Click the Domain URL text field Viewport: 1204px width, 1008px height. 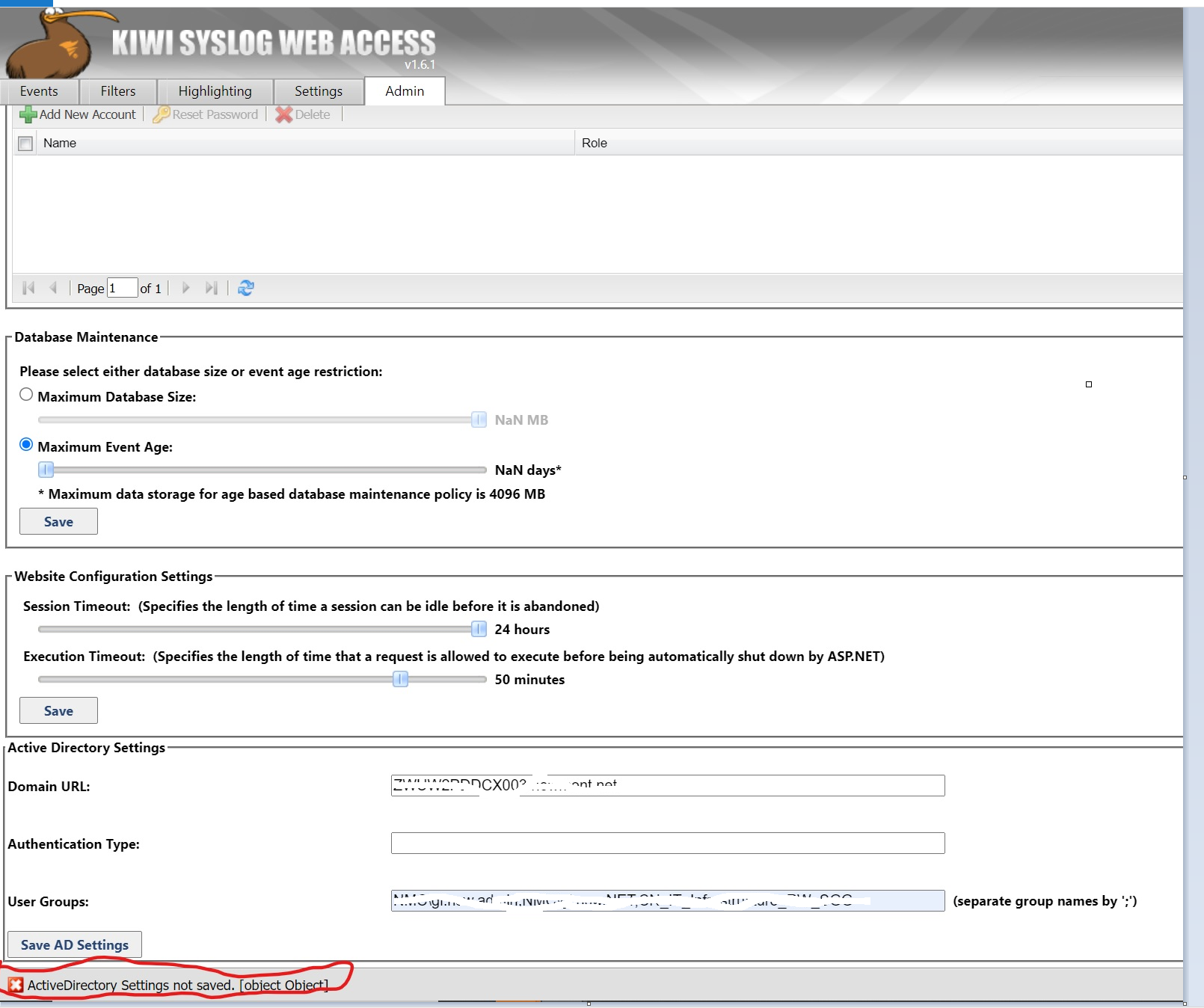click(668, 785)
